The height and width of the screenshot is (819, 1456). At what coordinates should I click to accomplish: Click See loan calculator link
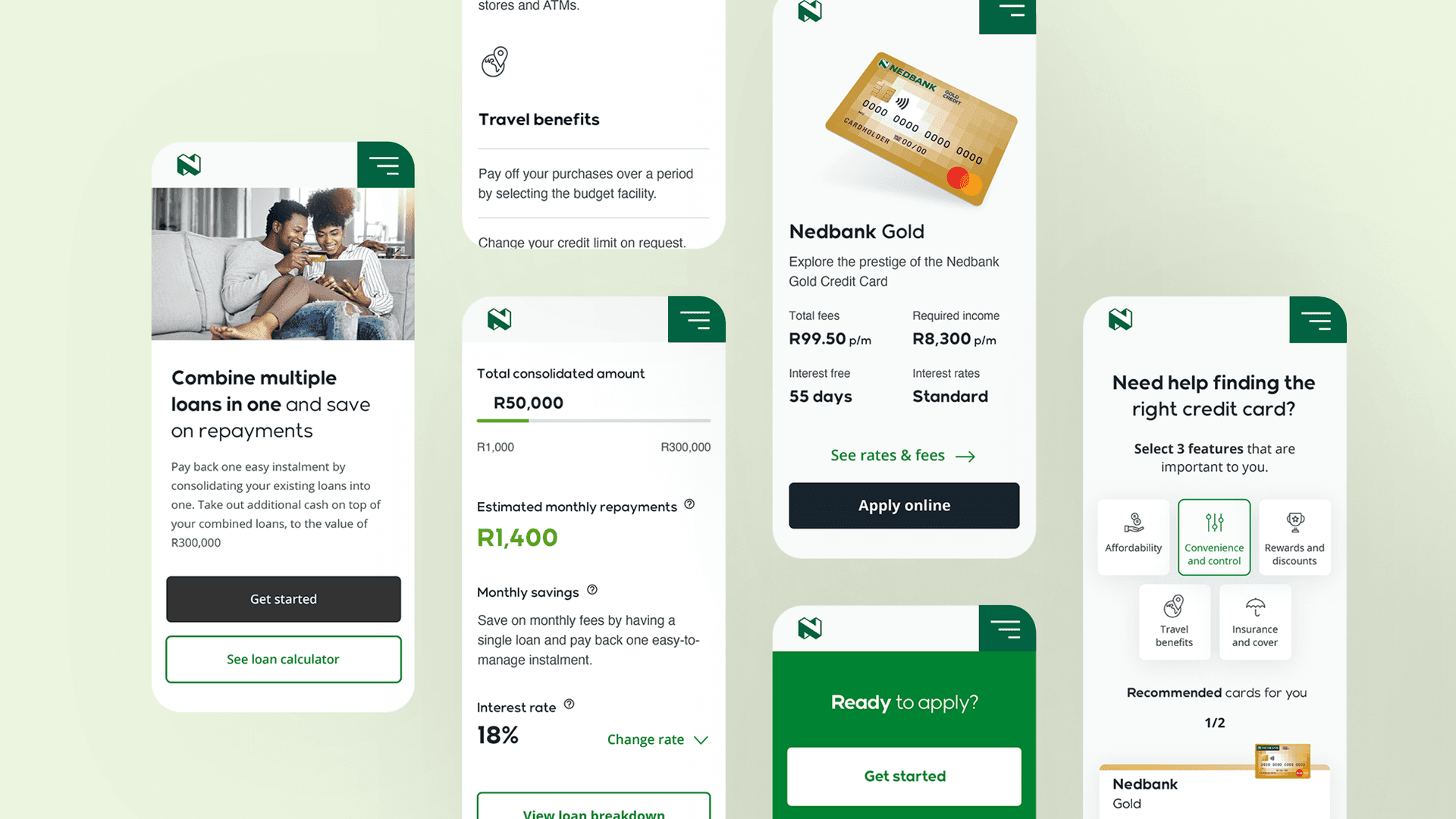coord(283,659)
